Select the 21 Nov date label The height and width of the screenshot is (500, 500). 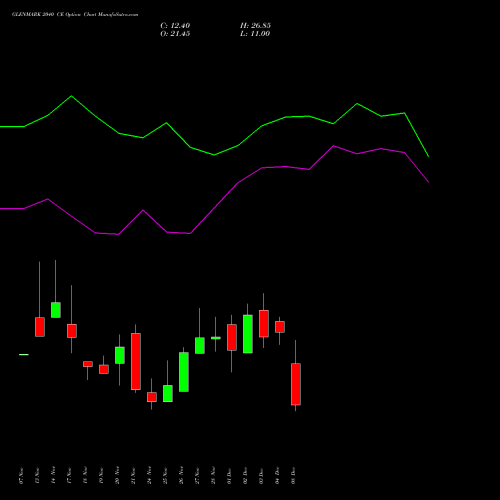[134, 476]
